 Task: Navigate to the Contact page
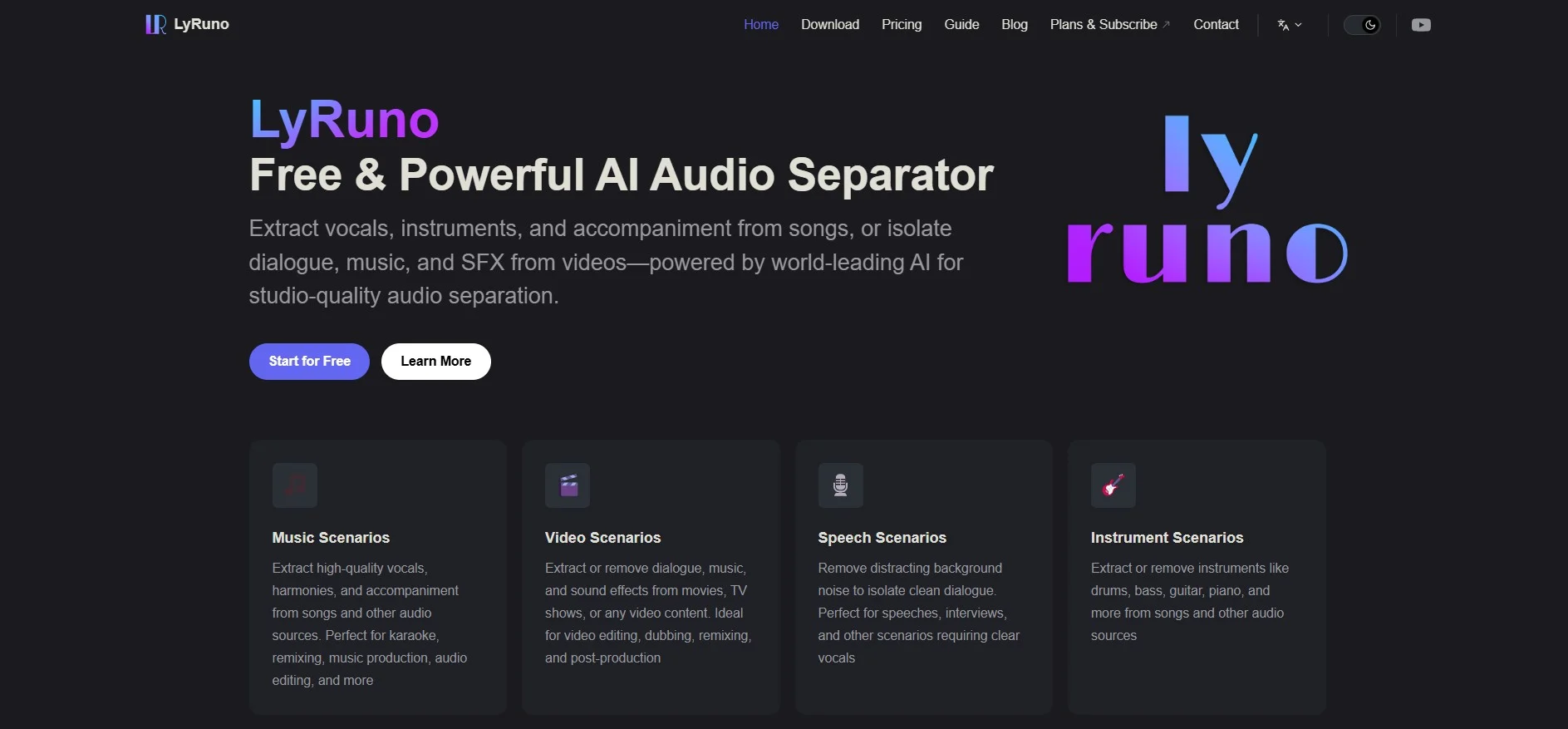point(1216,25)
